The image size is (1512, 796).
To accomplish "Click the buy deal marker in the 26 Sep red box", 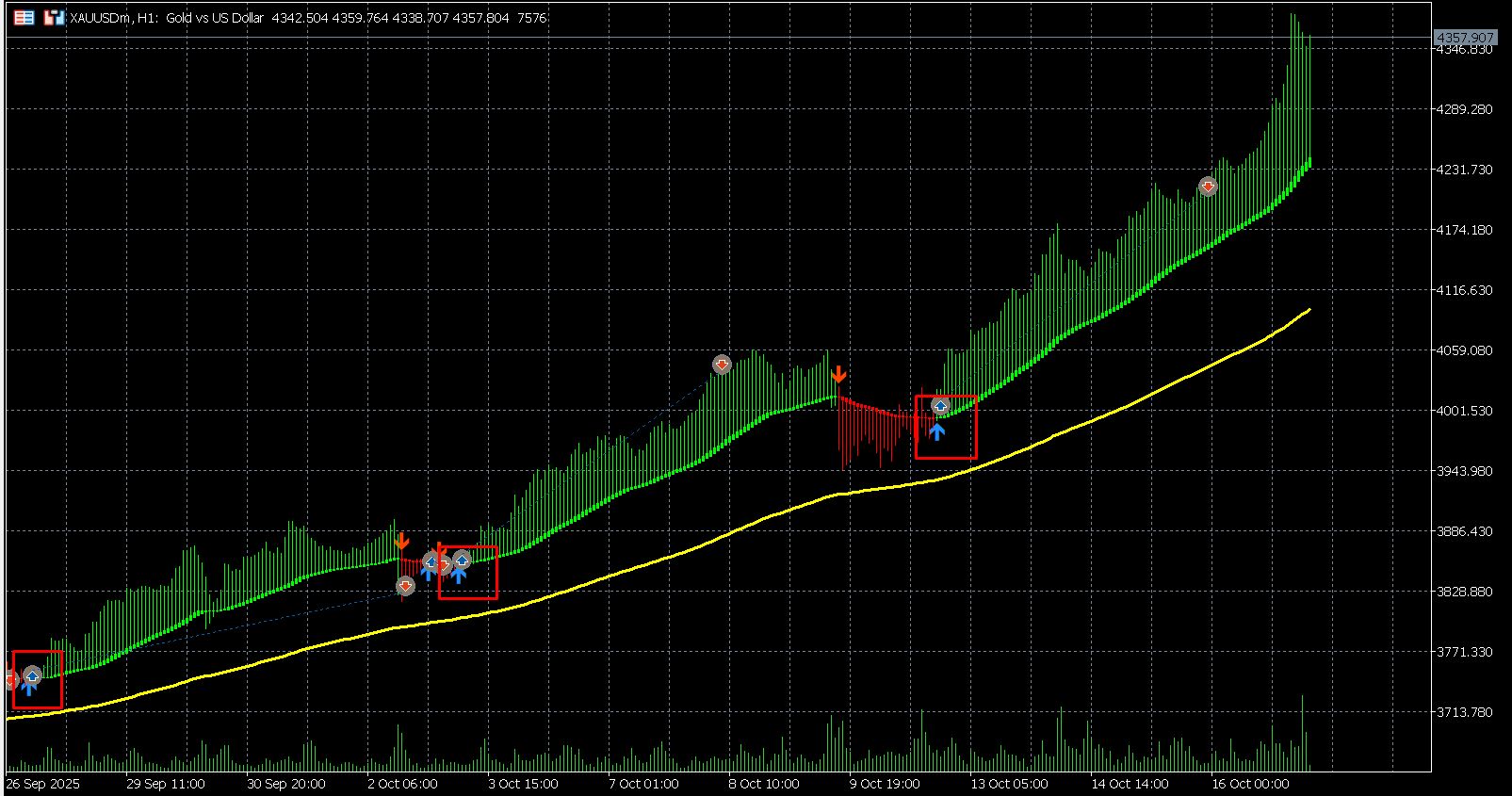I will (x=33, y=675).
